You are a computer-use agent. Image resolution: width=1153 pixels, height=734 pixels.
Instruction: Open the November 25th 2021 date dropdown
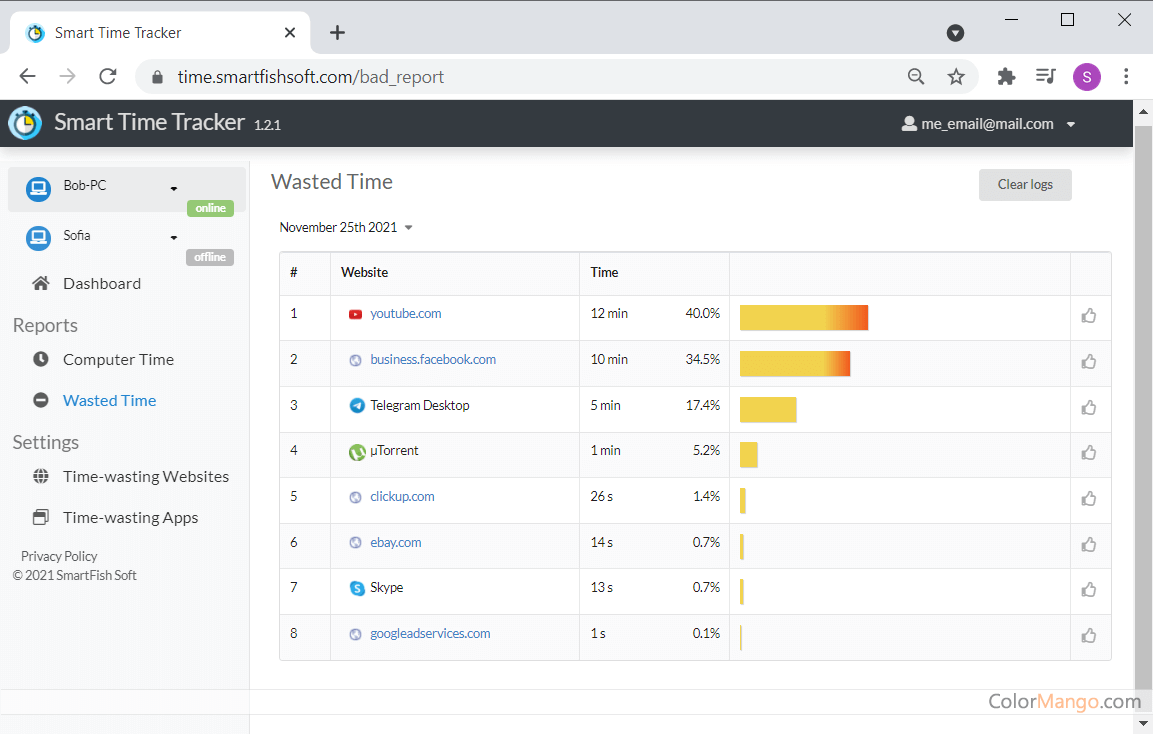click(x=346, y=227)
